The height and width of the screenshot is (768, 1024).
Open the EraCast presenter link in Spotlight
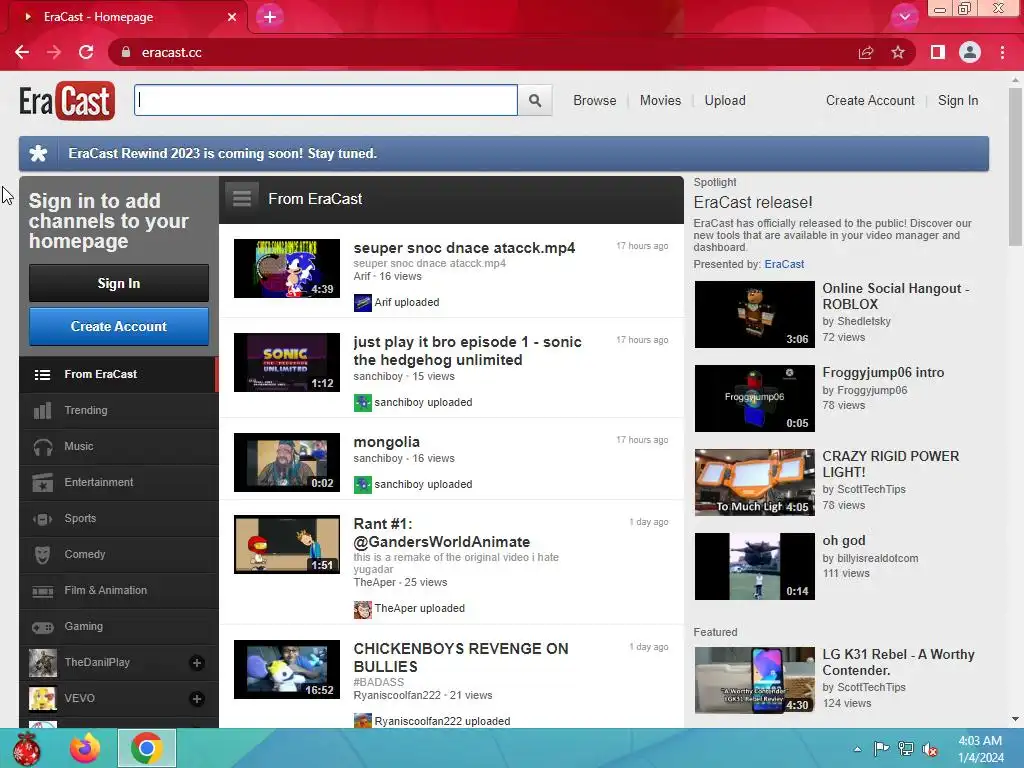784,264
